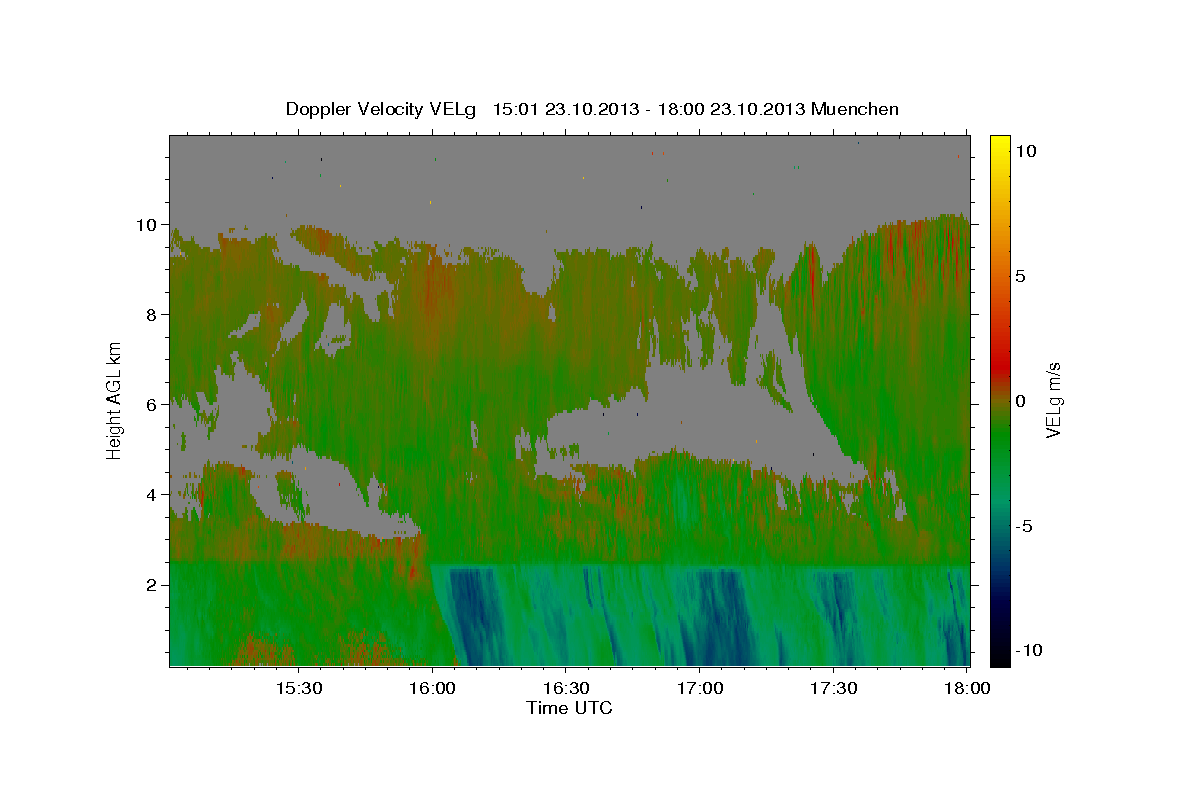Click the 'VELg m/s' colorbar label
The width and height of the screenshot is (1200, 800).
(x=1053, y=400)
